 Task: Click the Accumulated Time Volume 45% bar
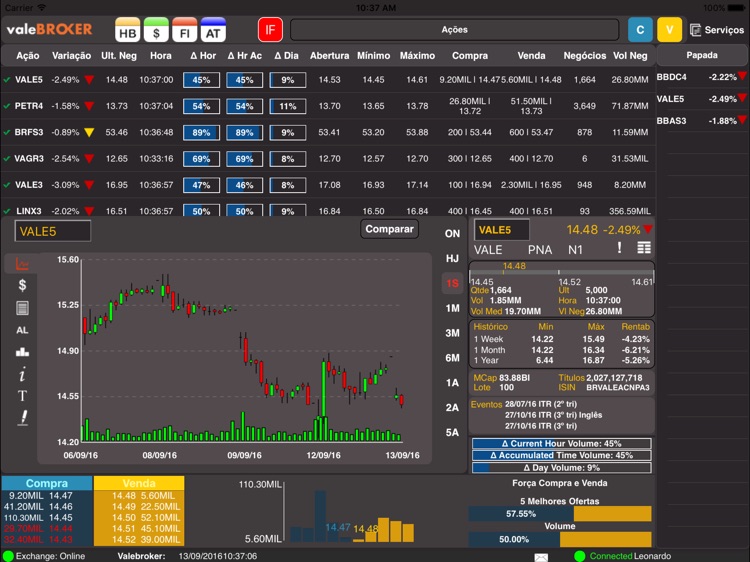562,455
